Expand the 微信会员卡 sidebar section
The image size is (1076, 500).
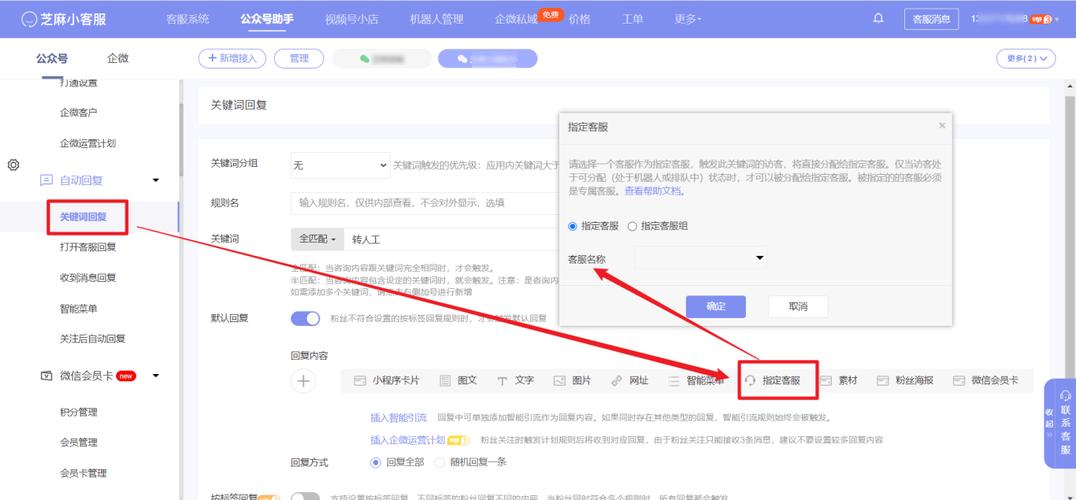point(156,376)
